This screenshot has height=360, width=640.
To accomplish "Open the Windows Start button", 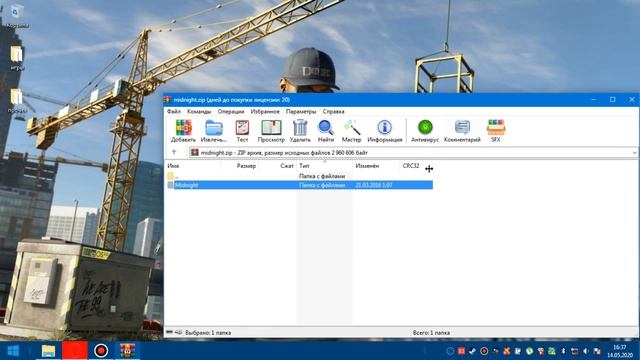I will pyautogui.click(x=13, y=351).
